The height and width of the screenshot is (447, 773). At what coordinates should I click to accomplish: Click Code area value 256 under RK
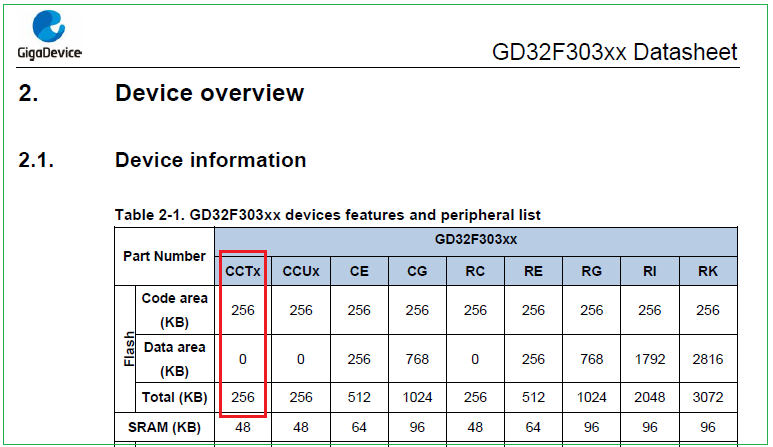point(708,310)
